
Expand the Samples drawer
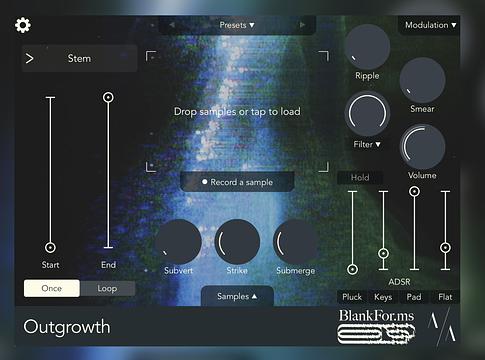point(237,296)
